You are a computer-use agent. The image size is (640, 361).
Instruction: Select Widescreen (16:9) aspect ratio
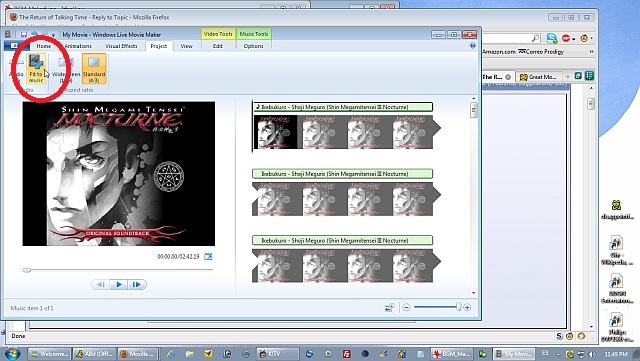66,68
